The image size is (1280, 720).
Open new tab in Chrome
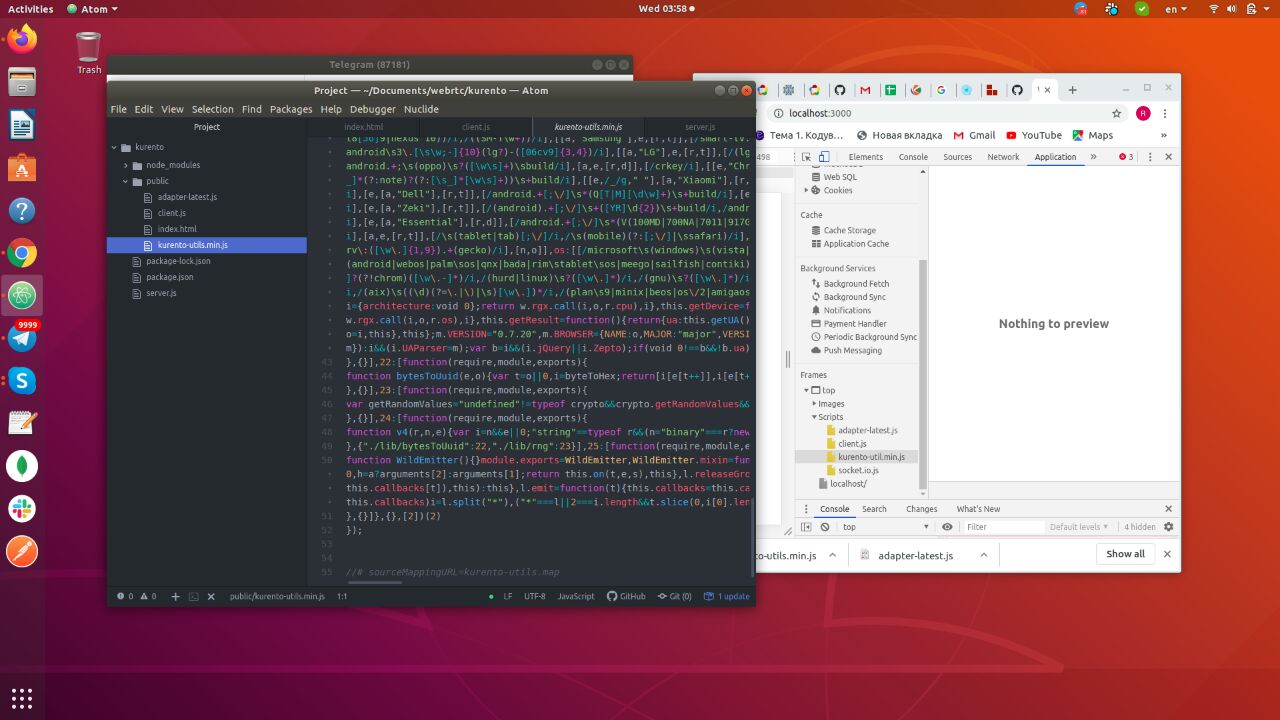click(x=1072, y=89)
